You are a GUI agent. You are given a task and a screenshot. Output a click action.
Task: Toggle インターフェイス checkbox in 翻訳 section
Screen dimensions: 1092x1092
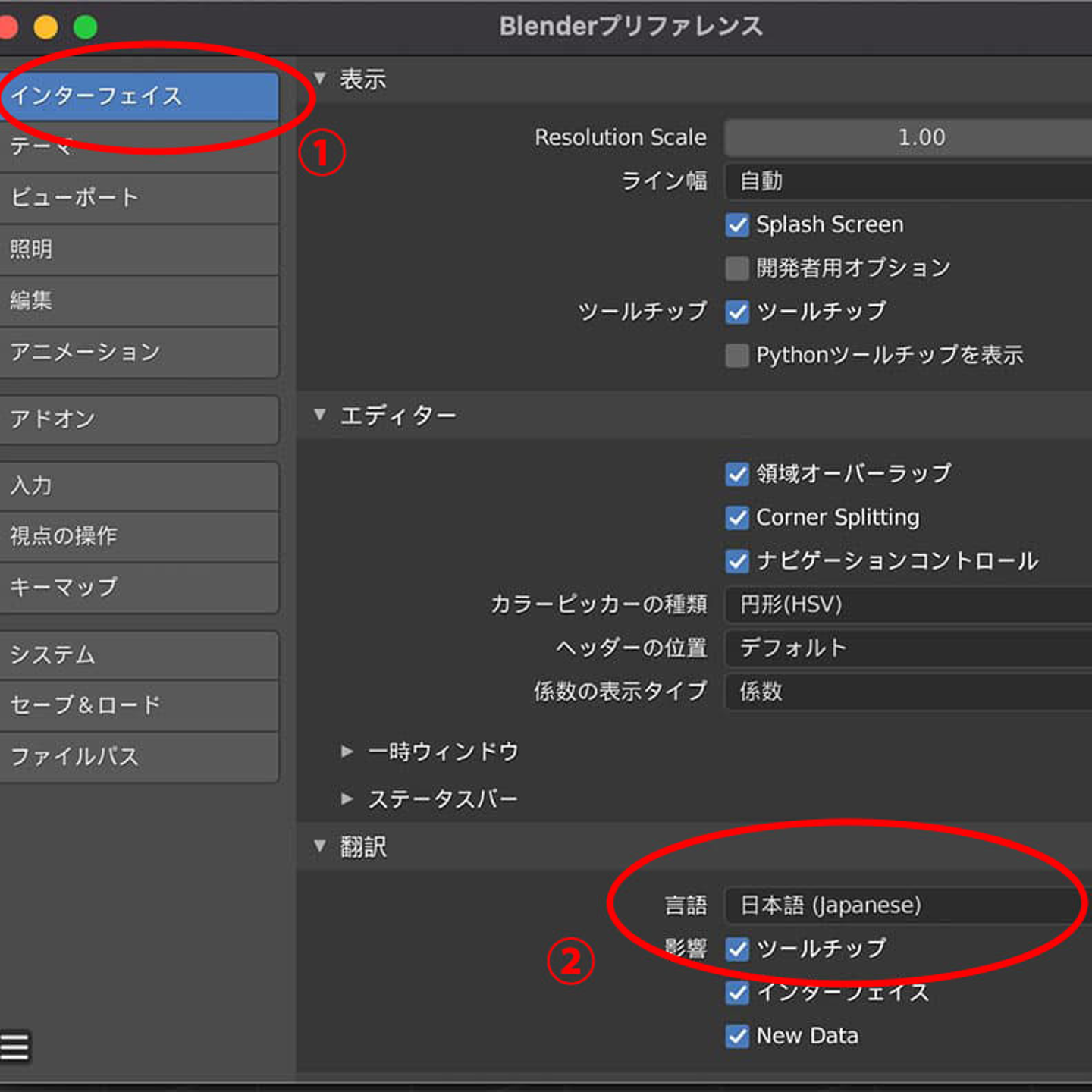coord(737,992)
